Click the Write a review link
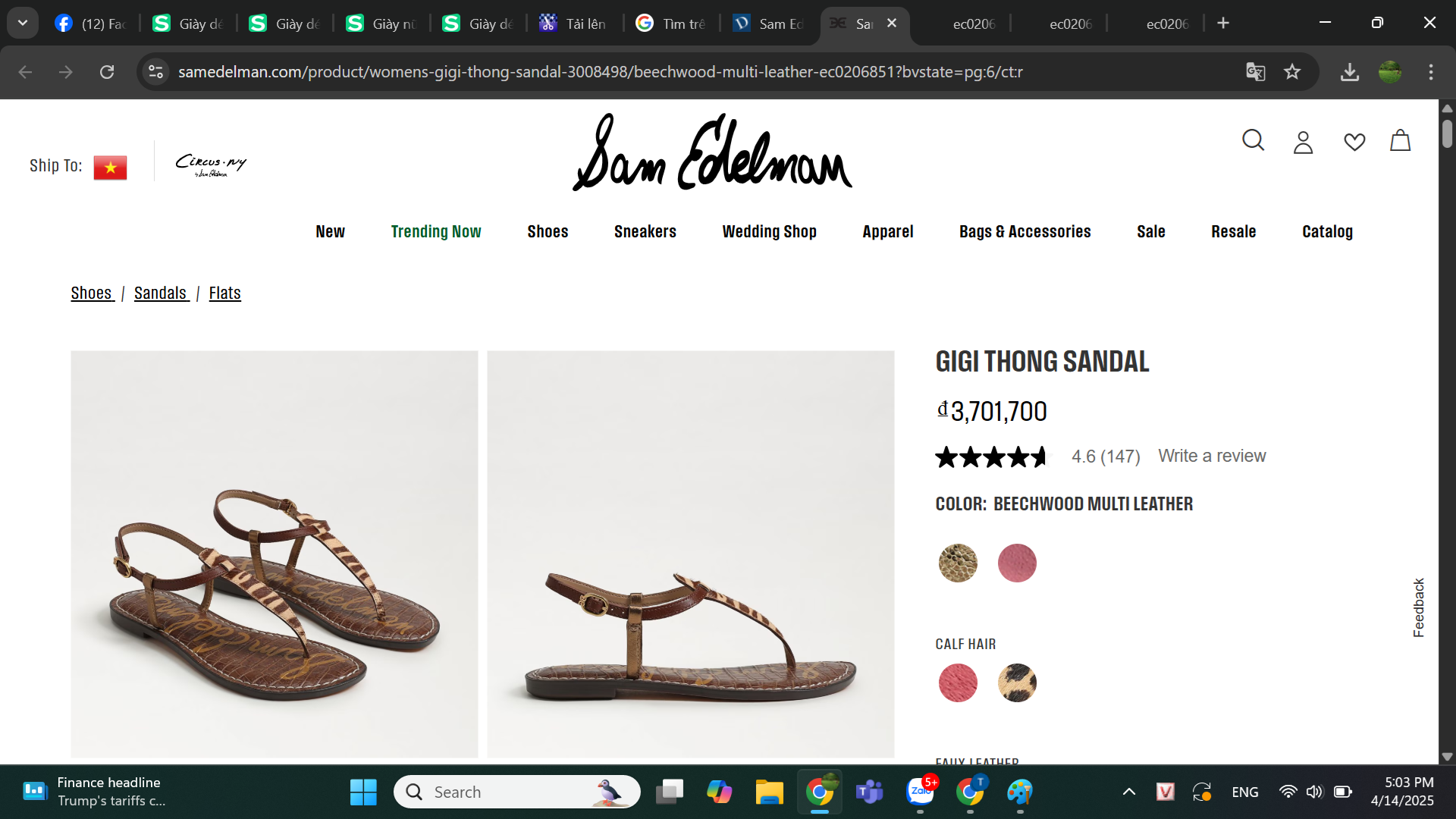Viewport: 1456px width, 819px height. (1211, 456)
